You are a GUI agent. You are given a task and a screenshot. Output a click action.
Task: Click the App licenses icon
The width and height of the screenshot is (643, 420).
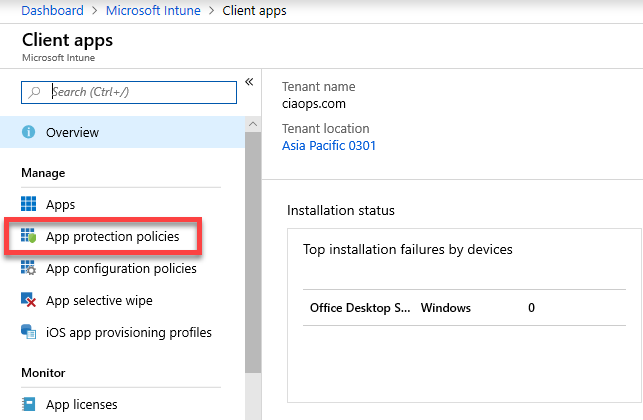29,405
